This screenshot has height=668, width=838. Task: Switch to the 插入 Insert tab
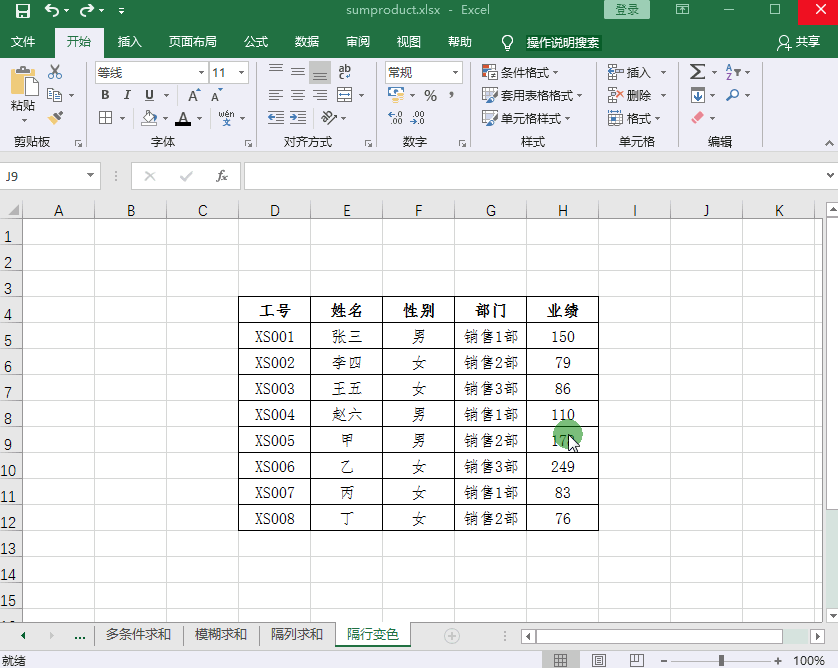coord(129,42)
